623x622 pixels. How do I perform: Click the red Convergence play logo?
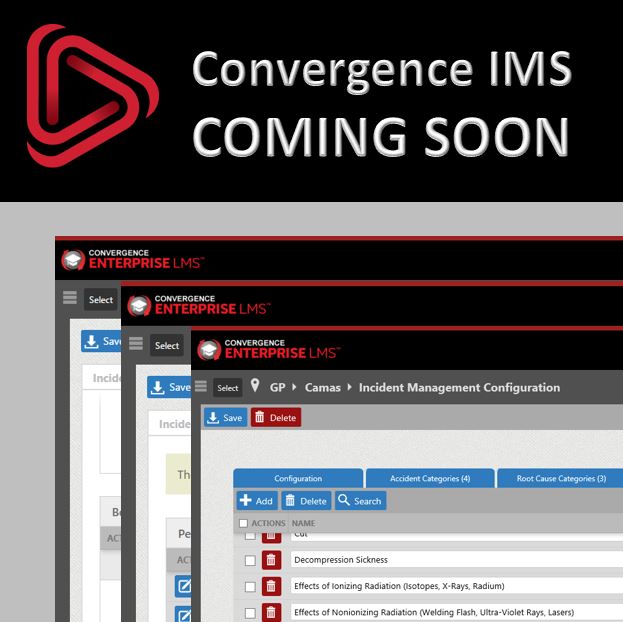click(x=92, y=95)
